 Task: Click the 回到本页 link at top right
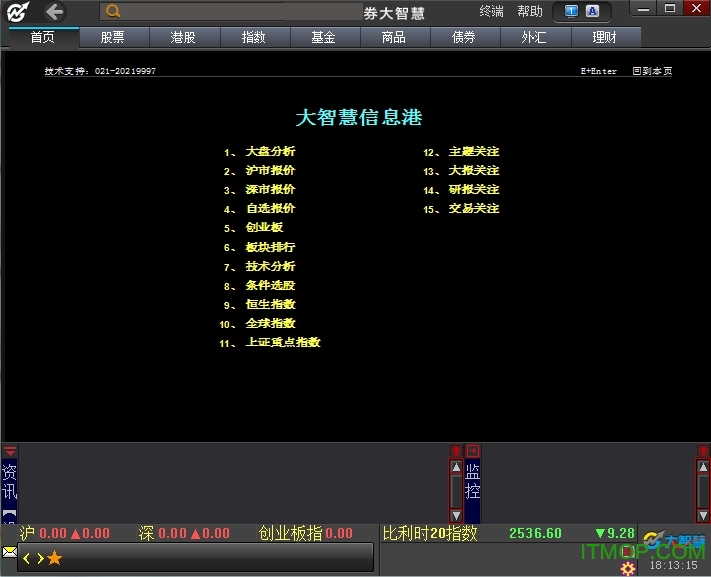tap(652, 71)
